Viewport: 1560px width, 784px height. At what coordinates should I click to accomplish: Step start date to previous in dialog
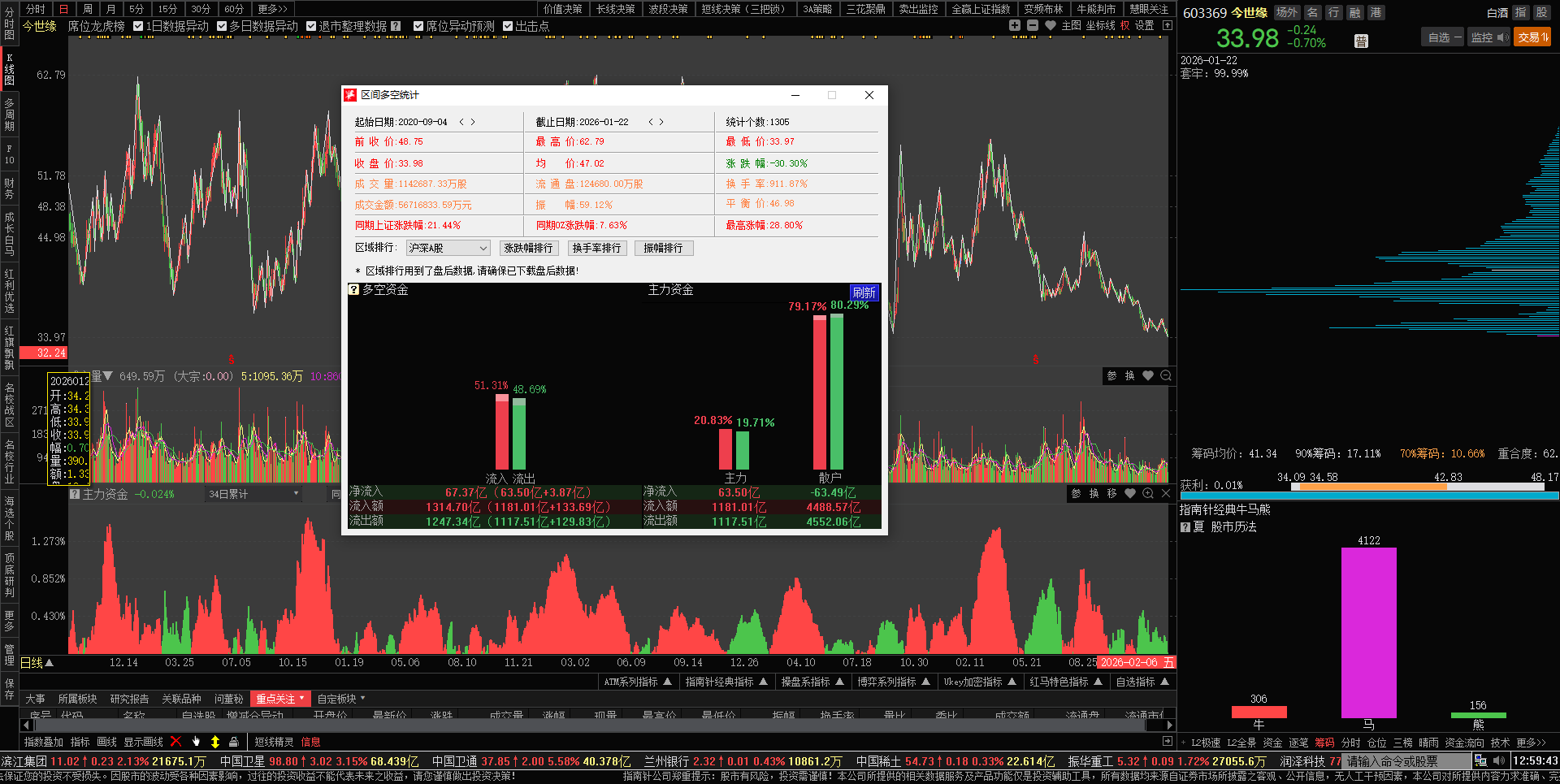[x=461, y=122]
